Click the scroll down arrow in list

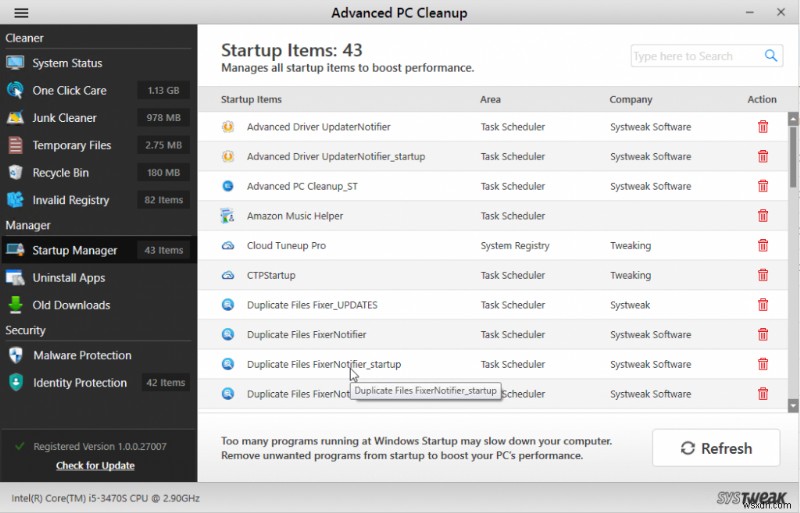click(793, 406)
